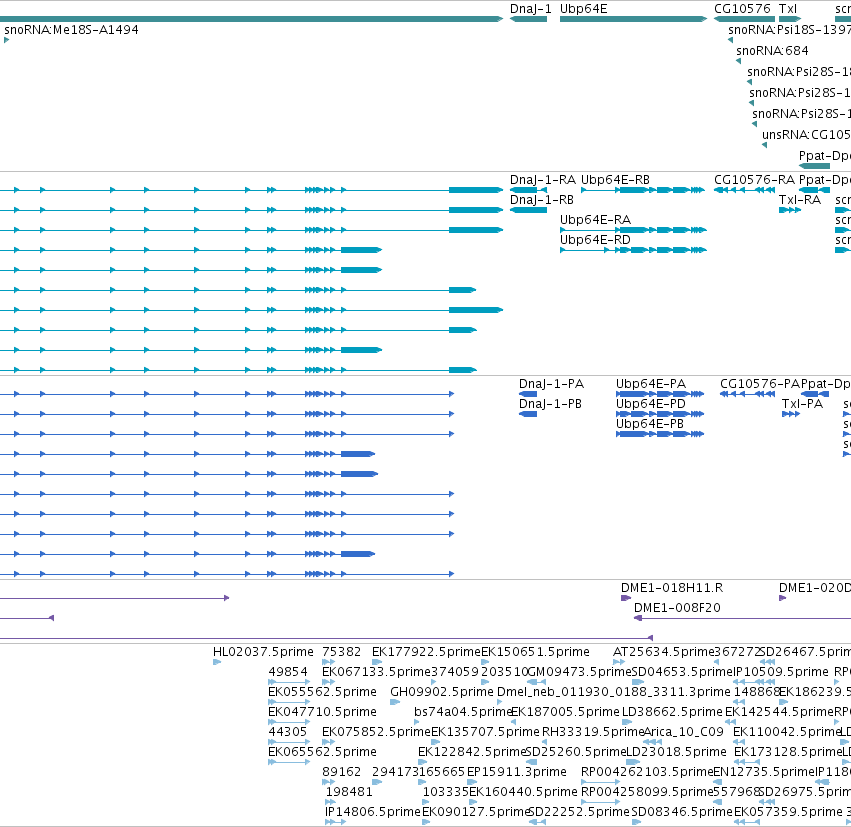Click the Ubp64E-RA transcript label
851x827 pixels.
(x=595, y=220)
